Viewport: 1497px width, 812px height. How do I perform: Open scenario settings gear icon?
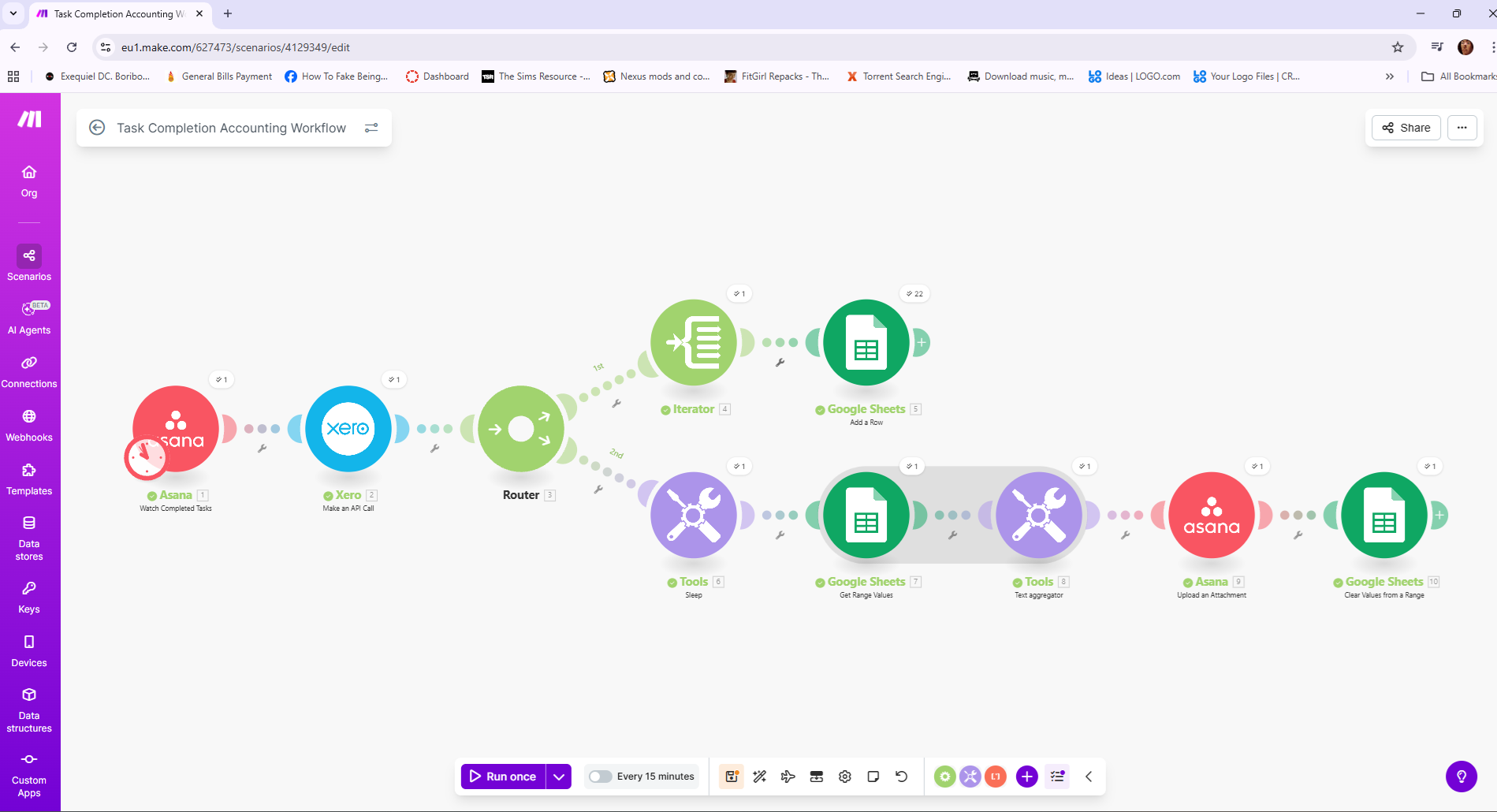click(845, 777)
